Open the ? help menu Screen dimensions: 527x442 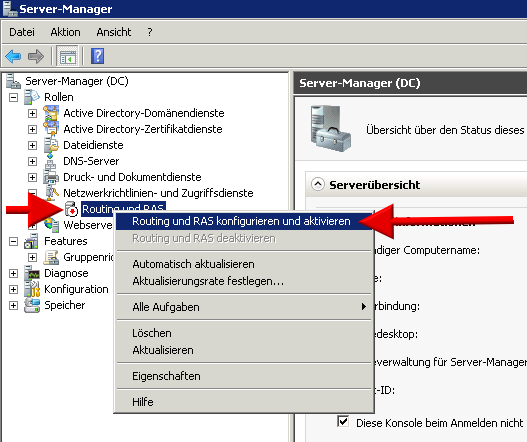pos(150,32)
